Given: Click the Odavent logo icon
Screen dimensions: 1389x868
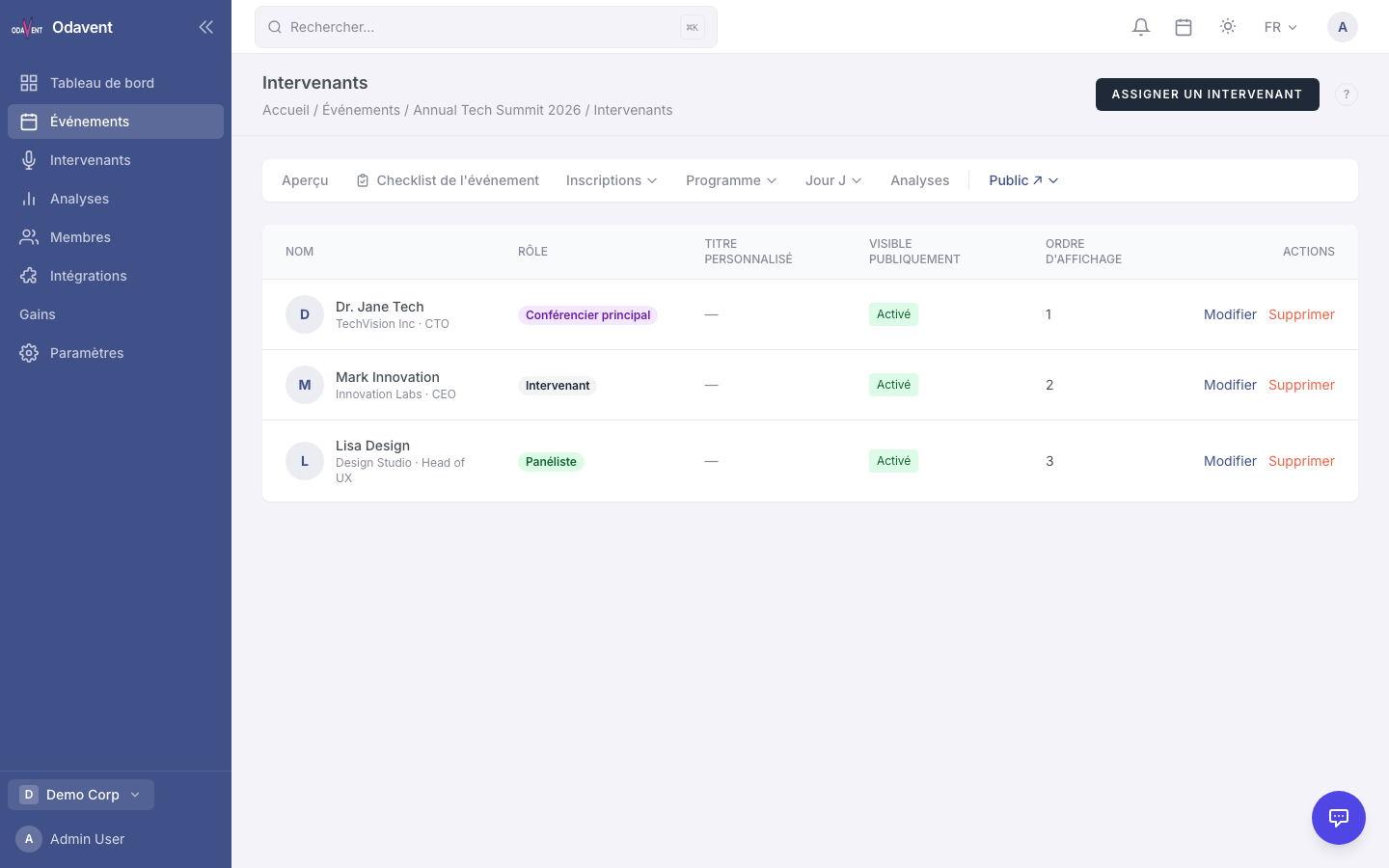Looking at the screenshot, I should 27,27.
